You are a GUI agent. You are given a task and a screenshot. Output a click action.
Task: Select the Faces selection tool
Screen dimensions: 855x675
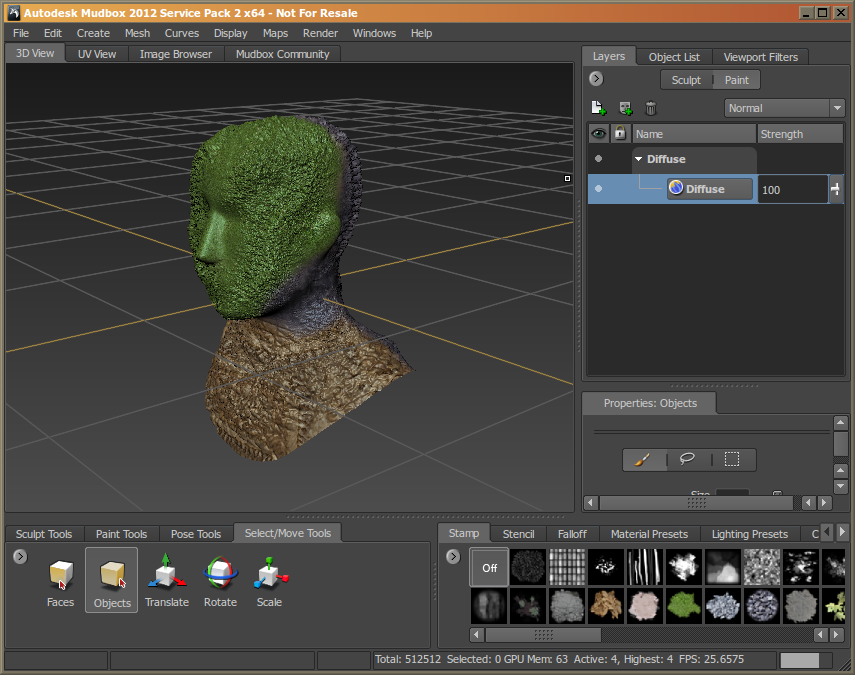point(60,576)
